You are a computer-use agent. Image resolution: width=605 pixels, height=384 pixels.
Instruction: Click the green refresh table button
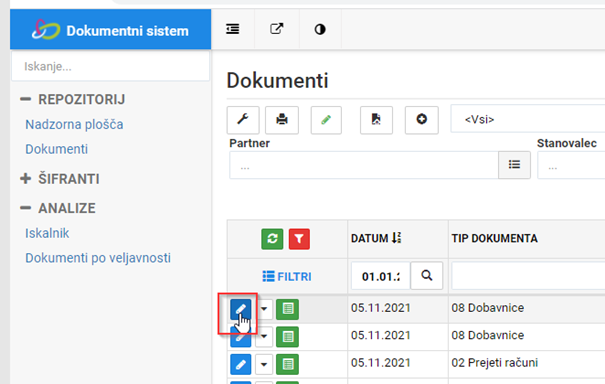pyautogui.click(x=272, y=239)
